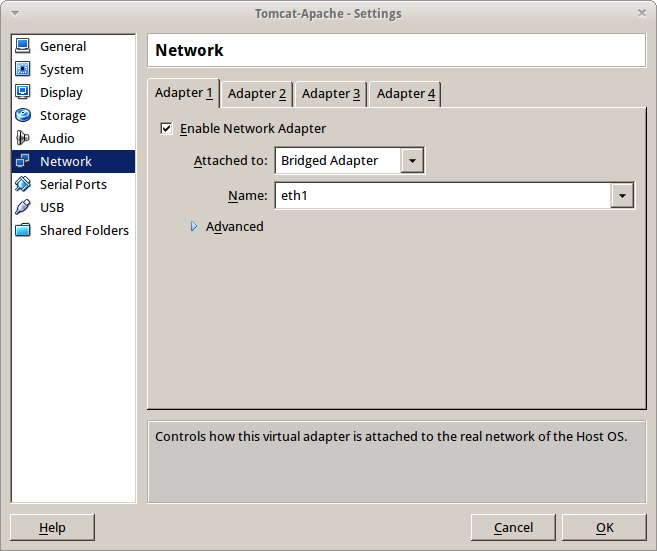Click the Display screen icon
Viewport: 657px width, 551px height.
(23, 92)
